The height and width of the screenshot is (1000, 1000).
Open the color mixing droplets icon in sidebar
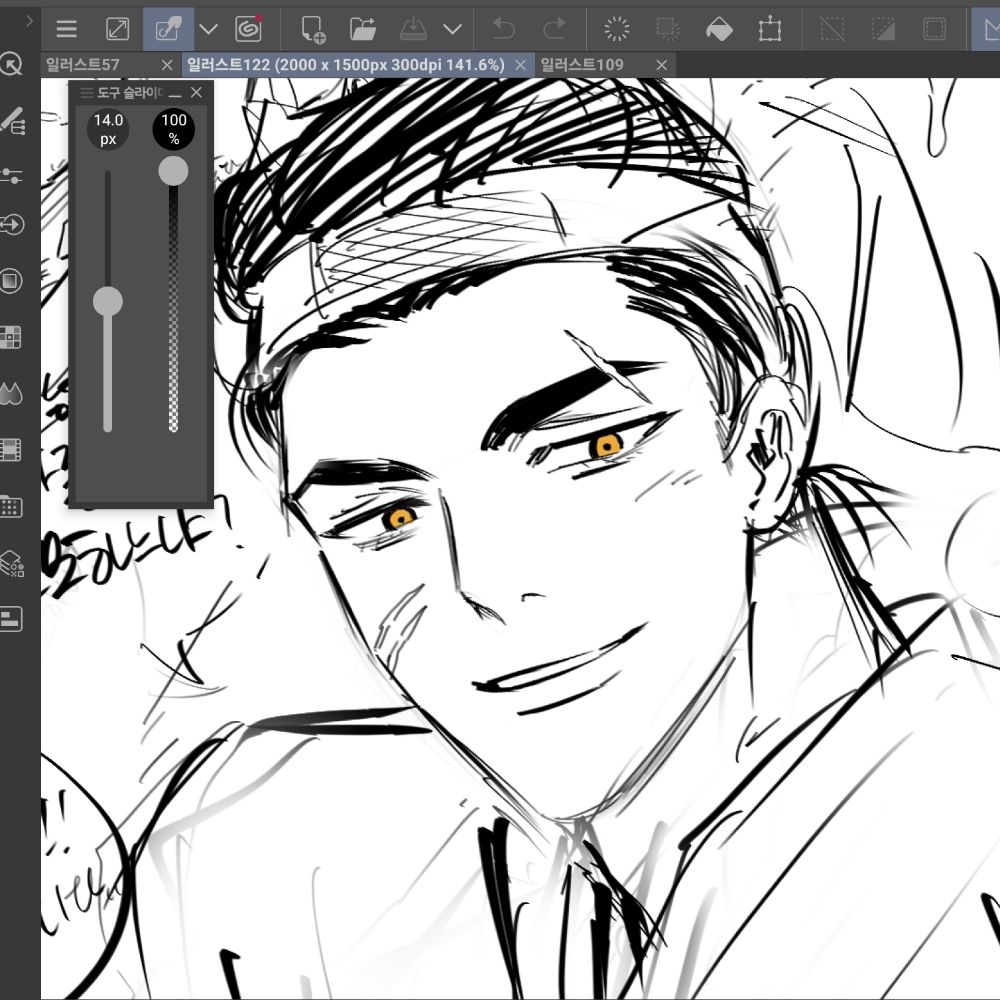11,393
